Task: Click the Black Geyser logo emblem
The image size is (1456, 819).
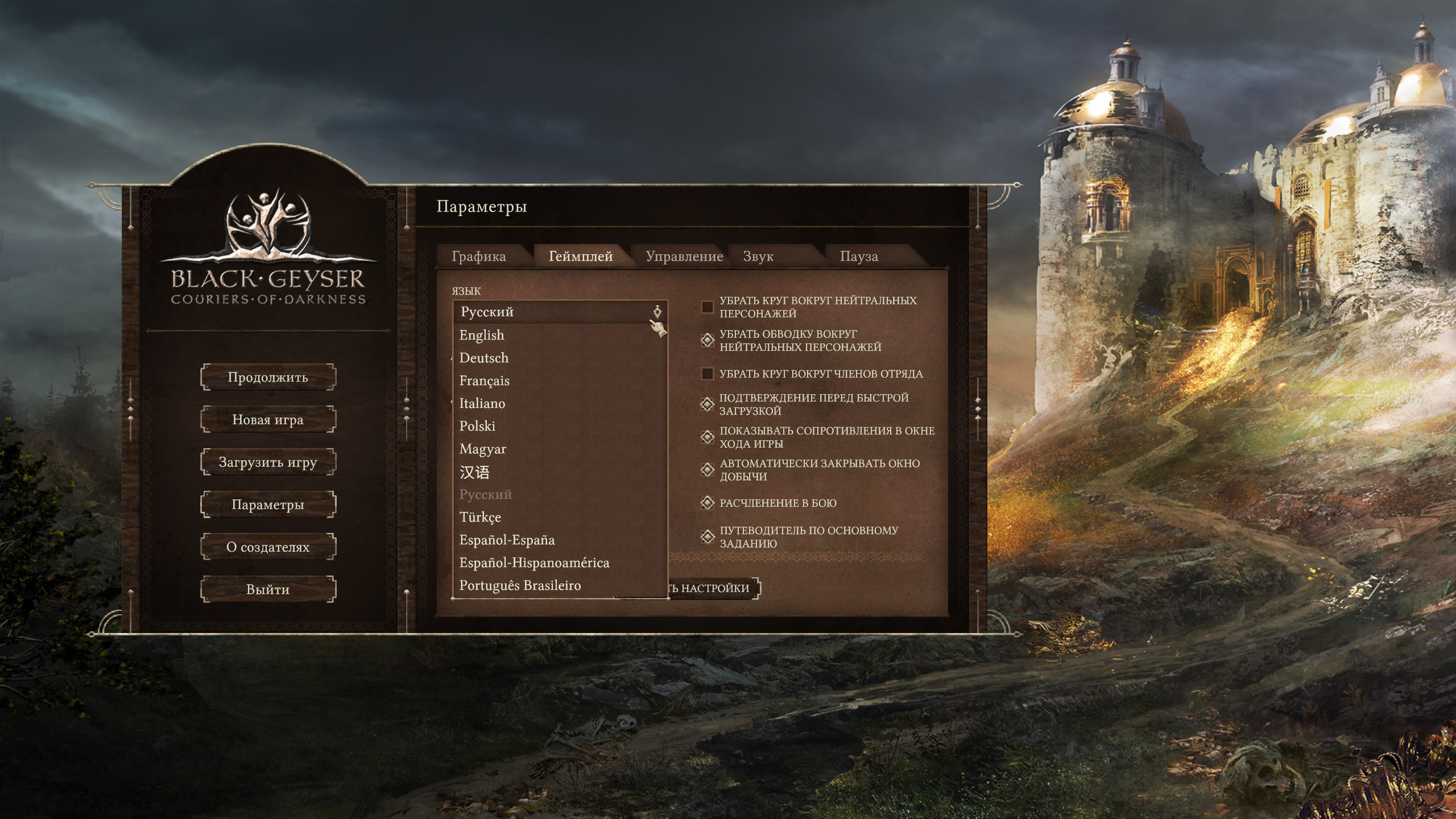Action: (268, 247)
